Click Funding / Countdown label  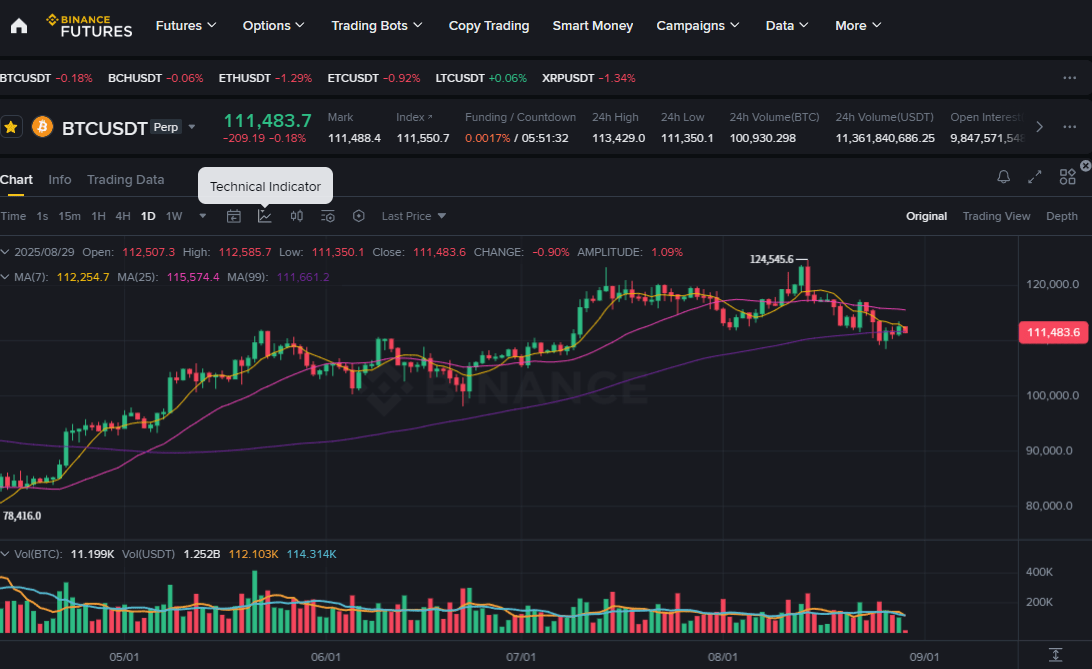(x=520, y=117)
